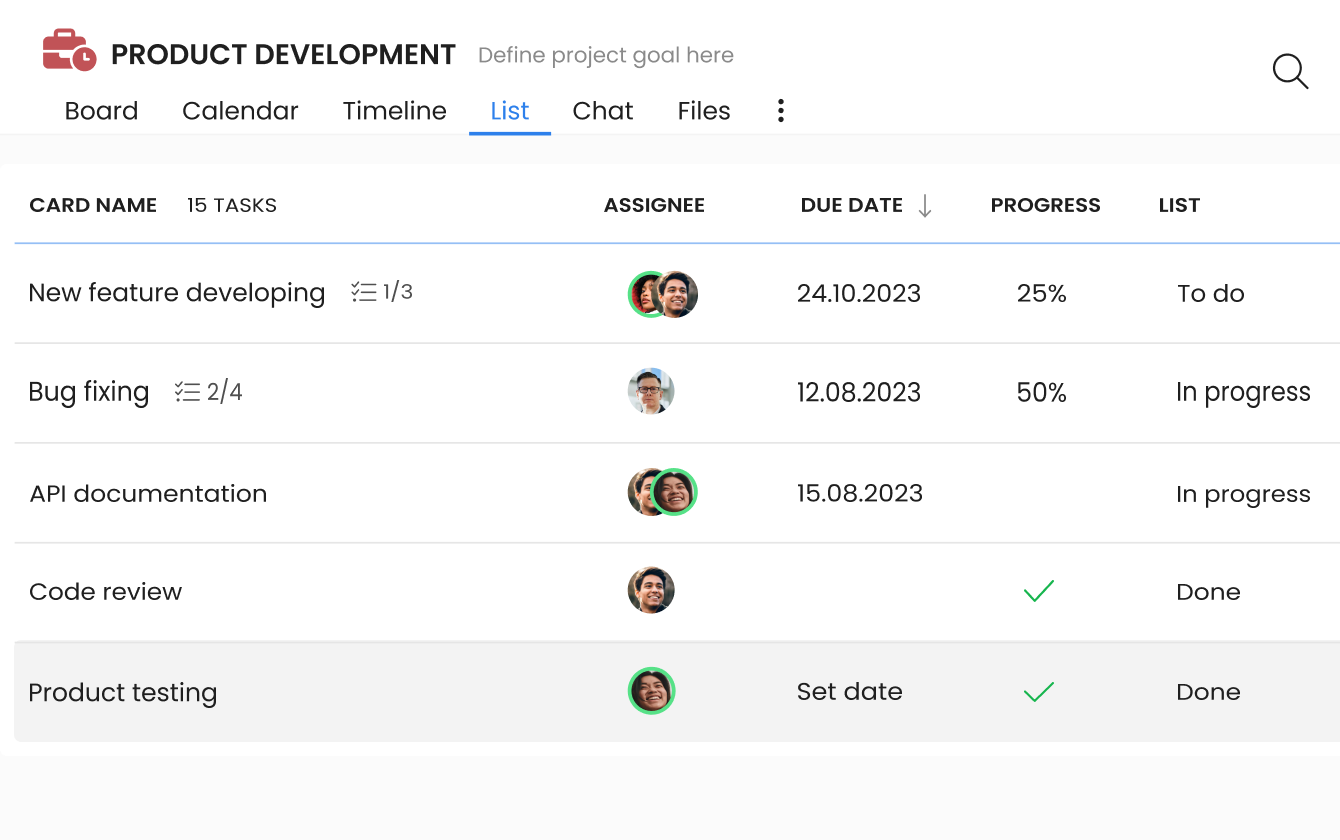Click the ASSIGNEE column header
This screenshot has width=1340, height=840.
[654, 205]
